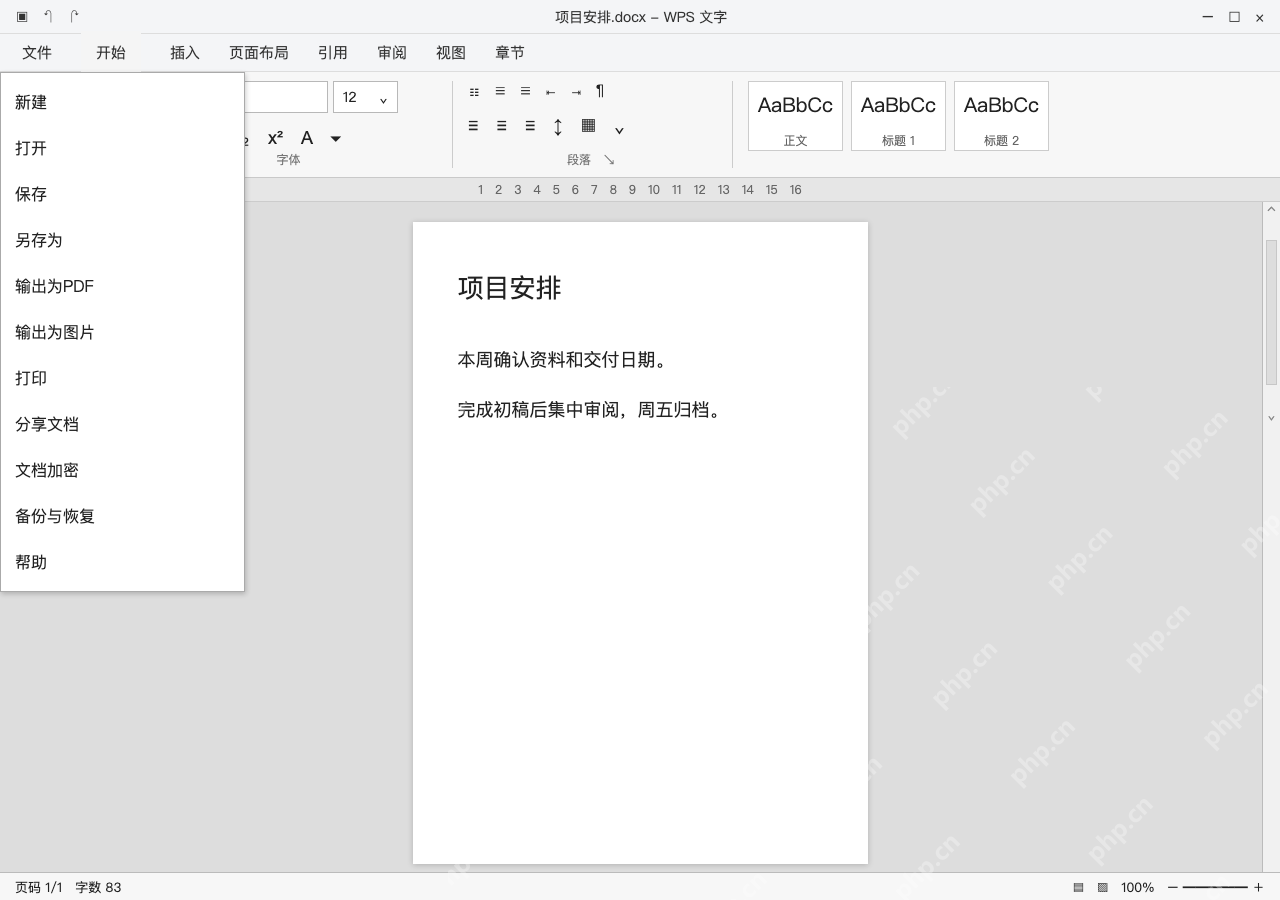Undo the last action in the title bar

pyautogui.click(x=48, y=17)
